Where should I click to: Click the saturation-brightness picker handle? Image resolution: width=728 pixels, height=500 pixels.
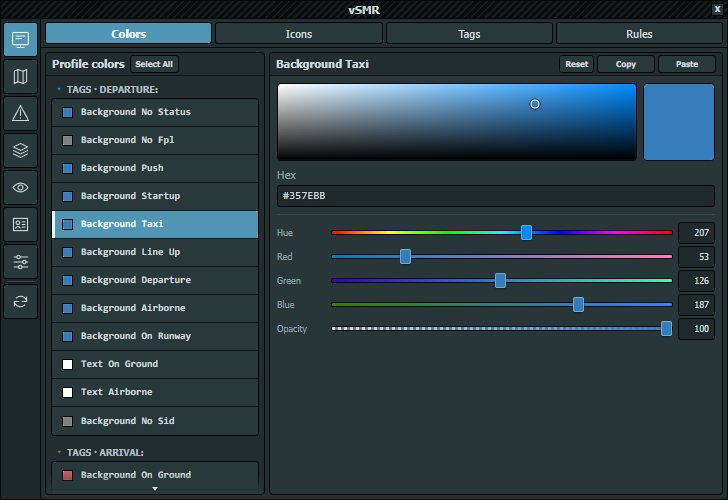tap(535, 104)
